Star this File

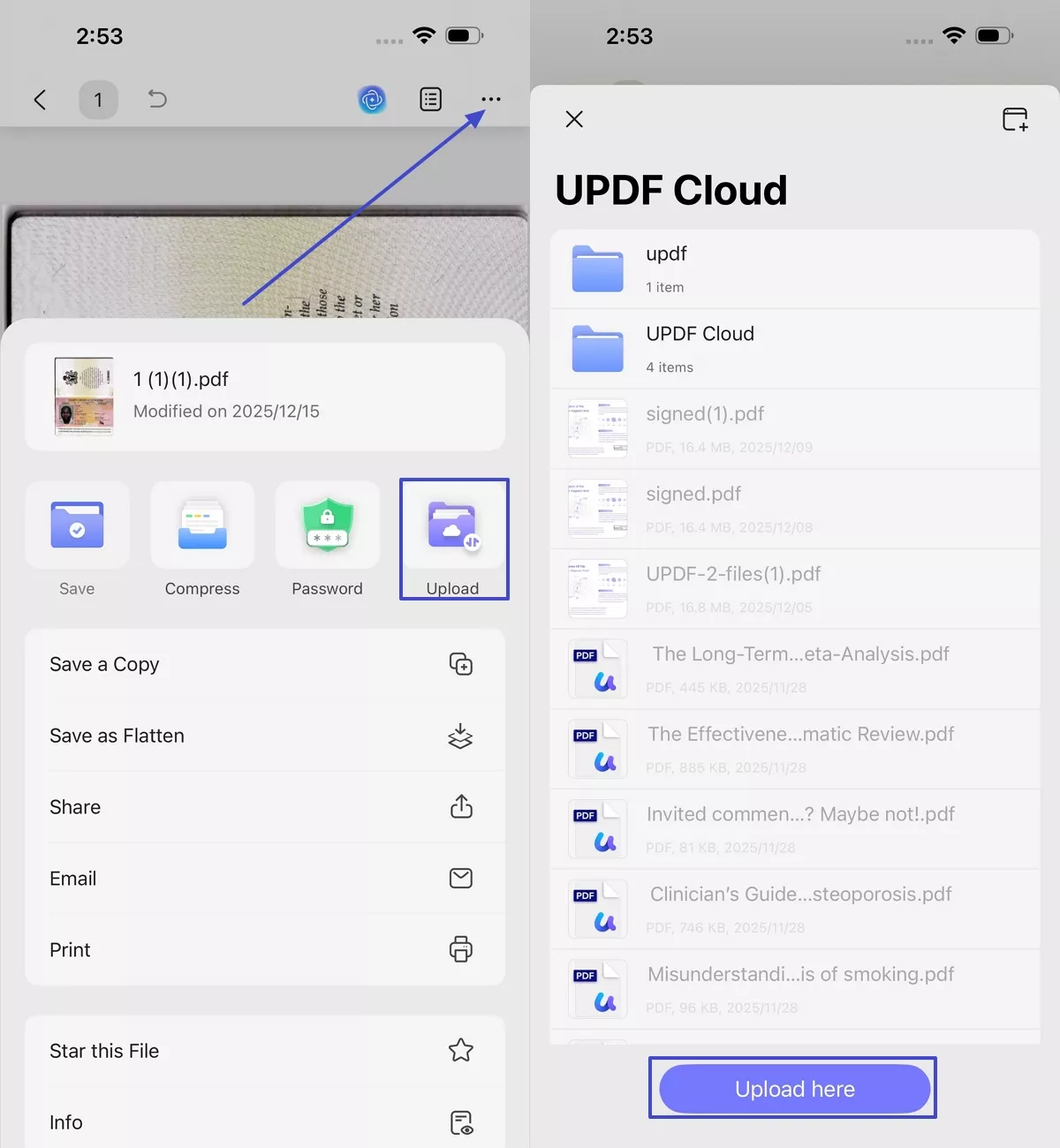[264, 1051]
